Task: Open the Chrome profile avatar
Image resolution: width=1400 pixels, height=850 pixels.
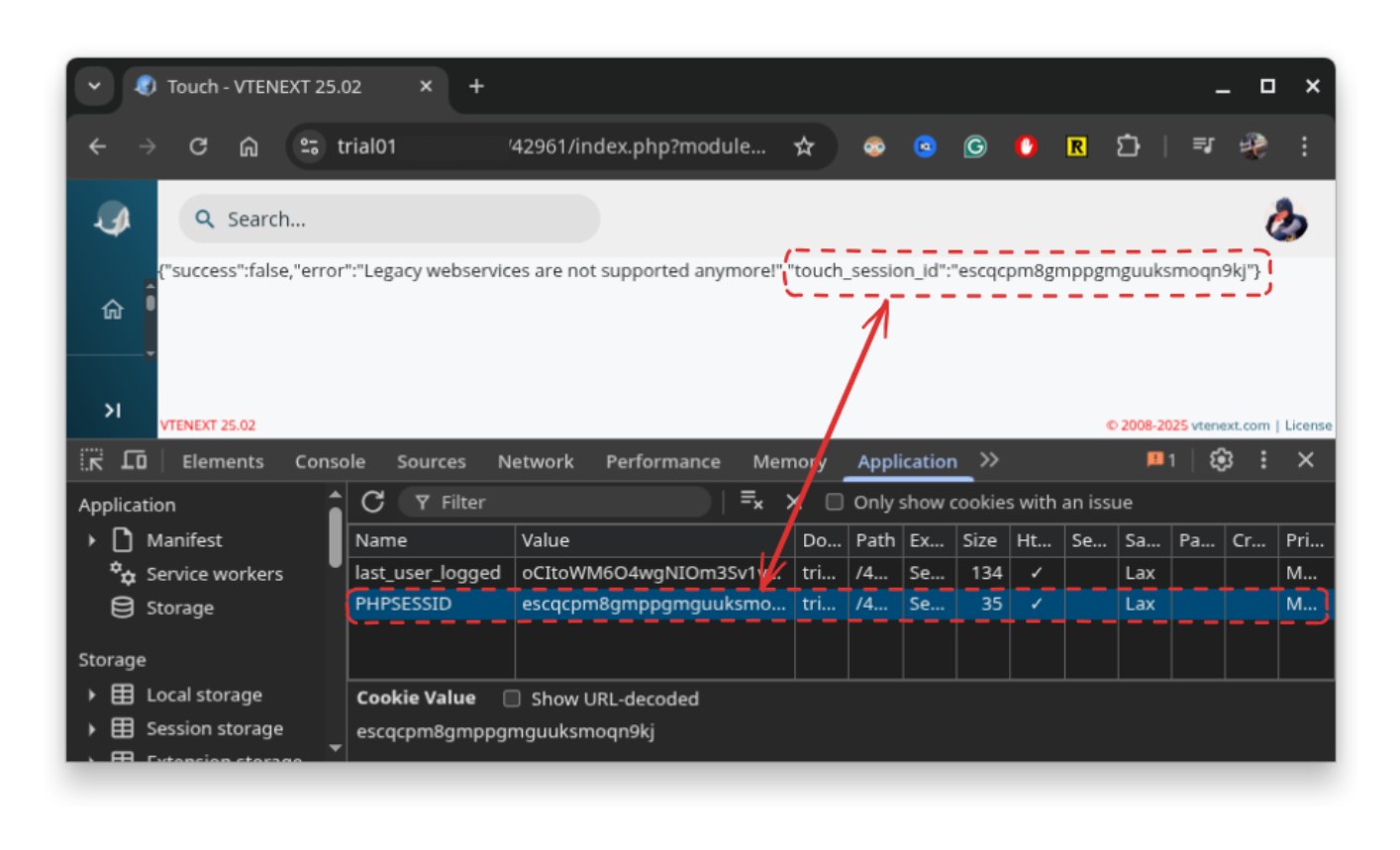Action: click(1253, 146)
